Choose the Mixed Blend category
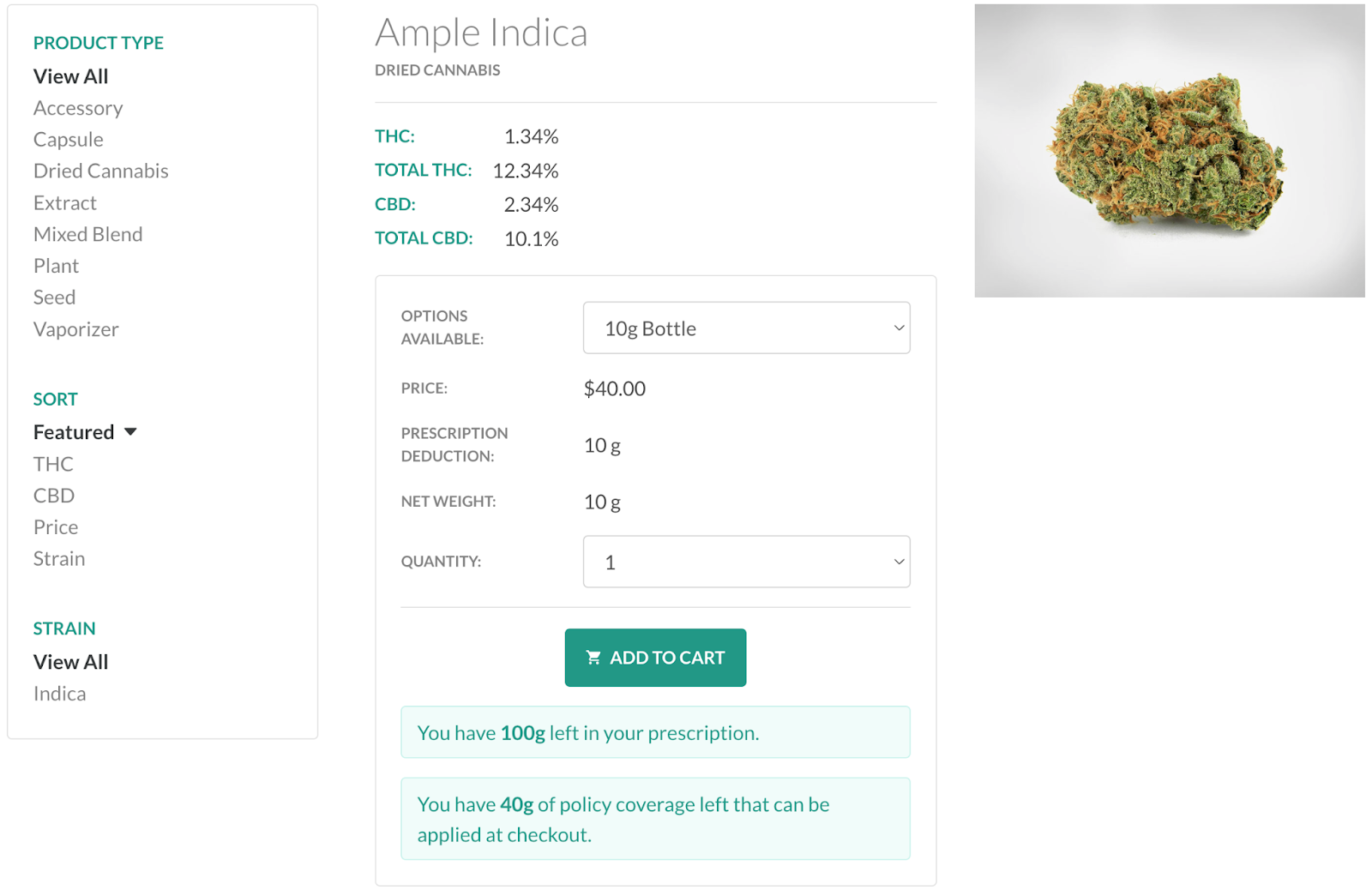The width and height of the screenshot is (1372, 890). (88, 234)
